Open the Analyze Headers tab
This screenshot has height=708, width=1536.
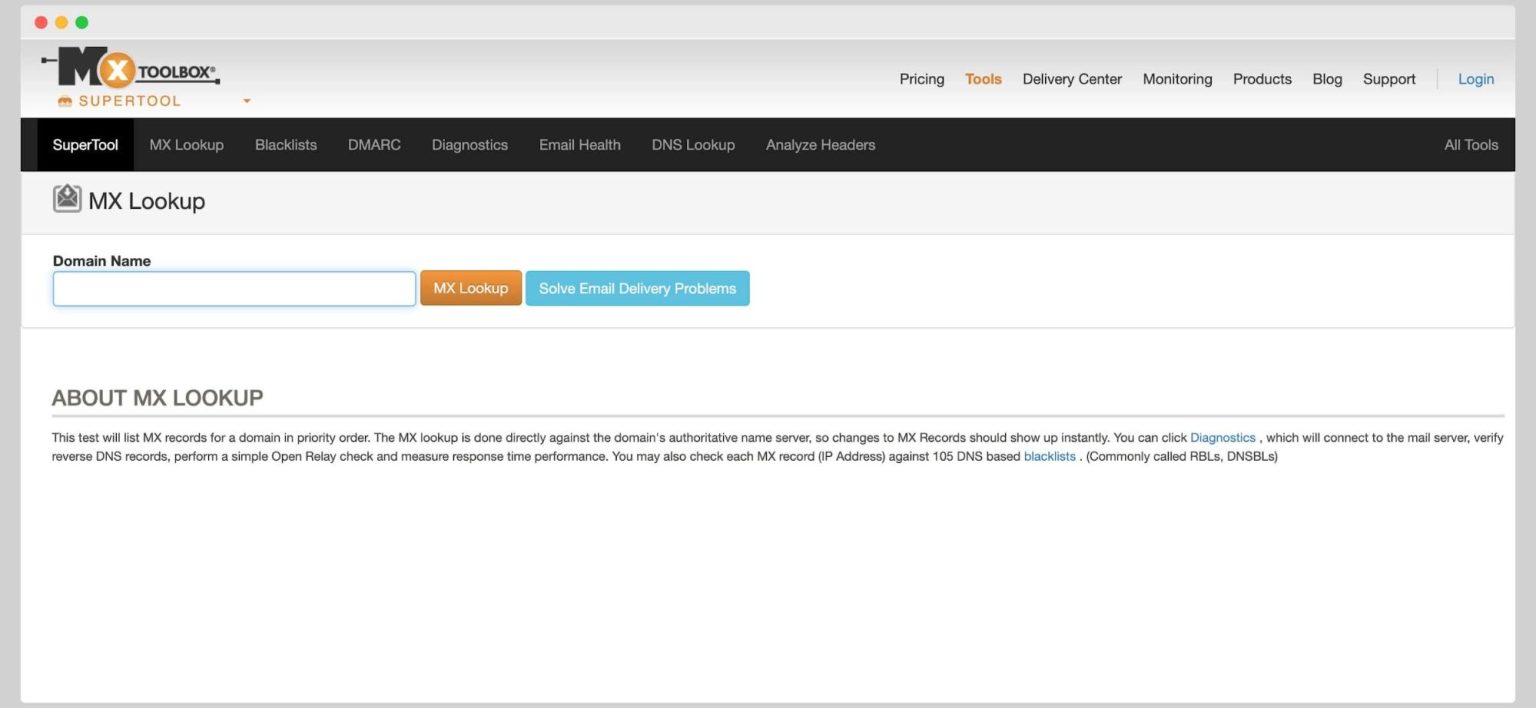[820, 144]
